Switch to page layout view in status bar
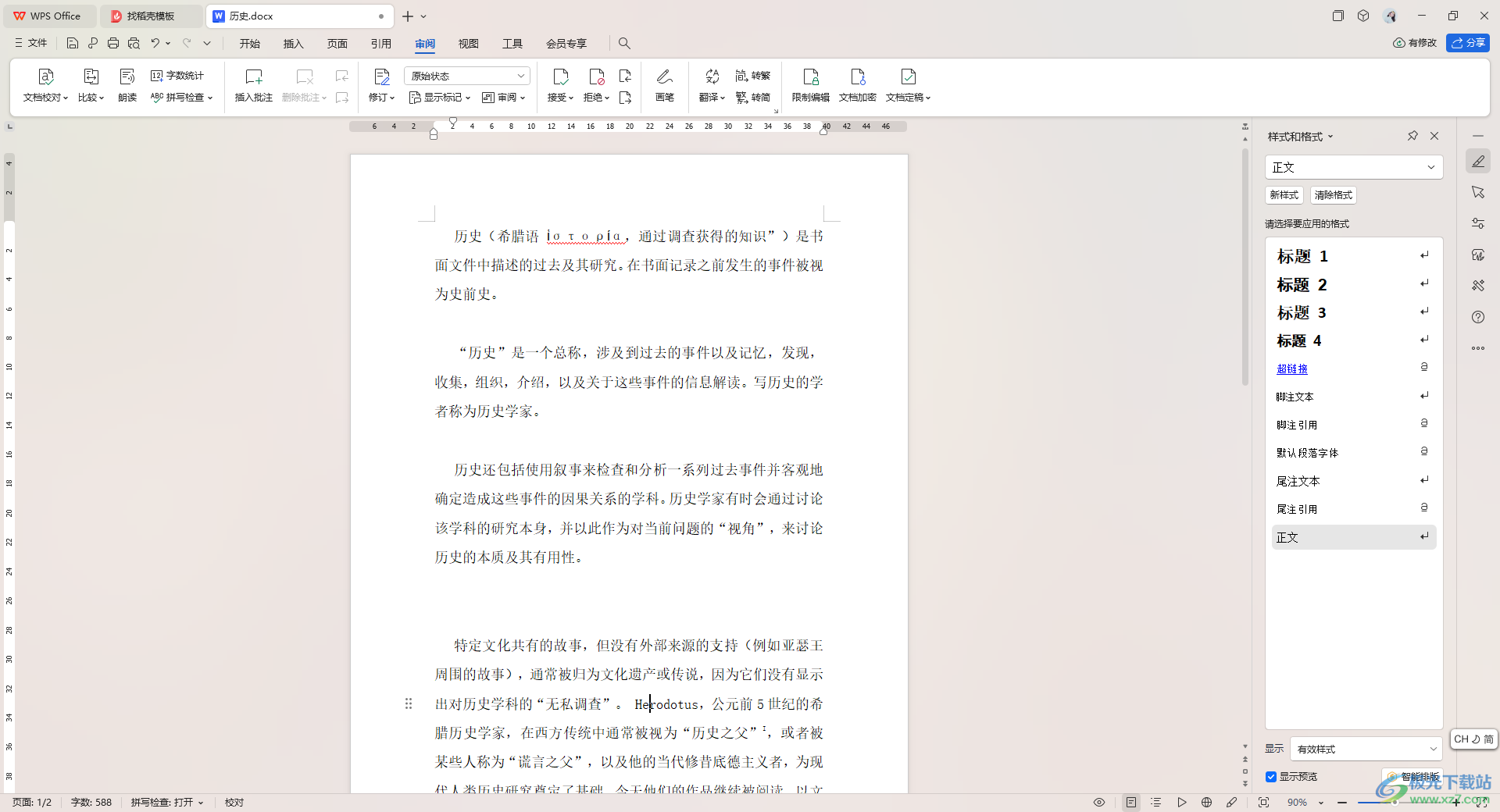1500x812 pixels. (1130, 803)
